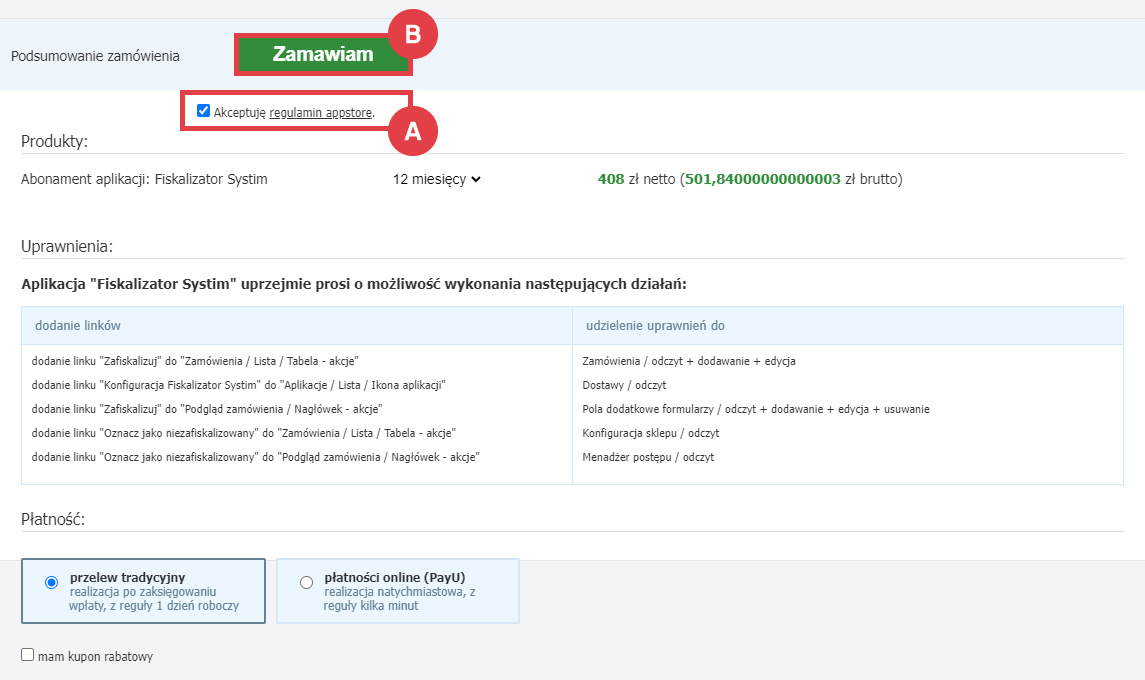Enable the mam kupon rabatowy checkbox

pos(28,655)
